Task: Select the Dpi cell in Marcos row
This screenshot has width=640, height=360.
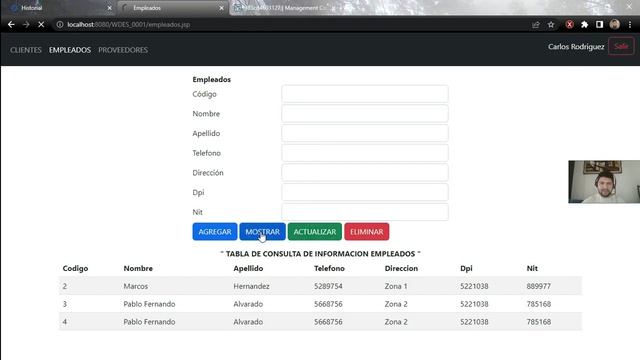Action: point(474,286)
